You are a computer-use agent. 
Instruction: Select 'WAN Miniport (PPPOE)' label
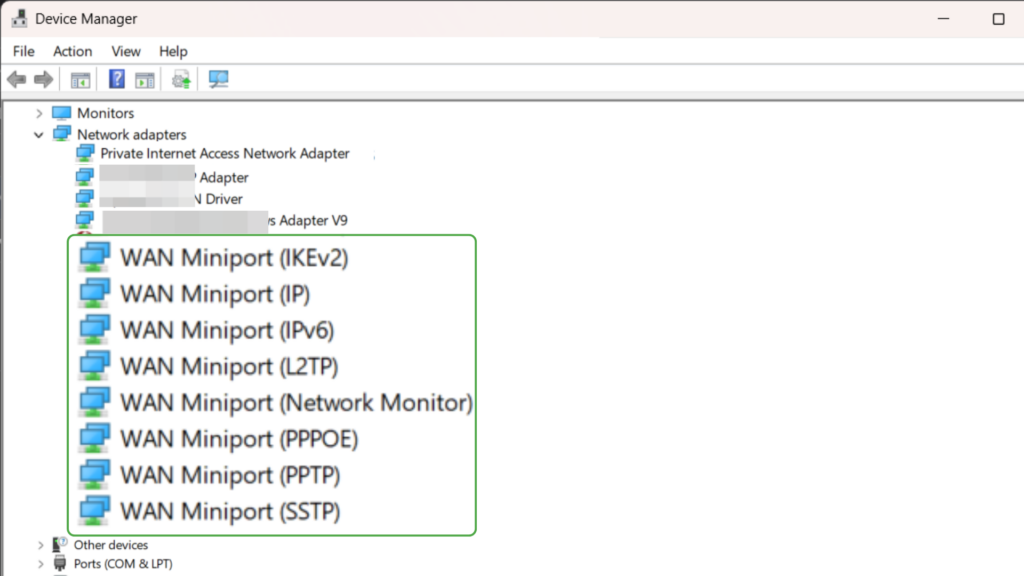click(x=239, y=439)
